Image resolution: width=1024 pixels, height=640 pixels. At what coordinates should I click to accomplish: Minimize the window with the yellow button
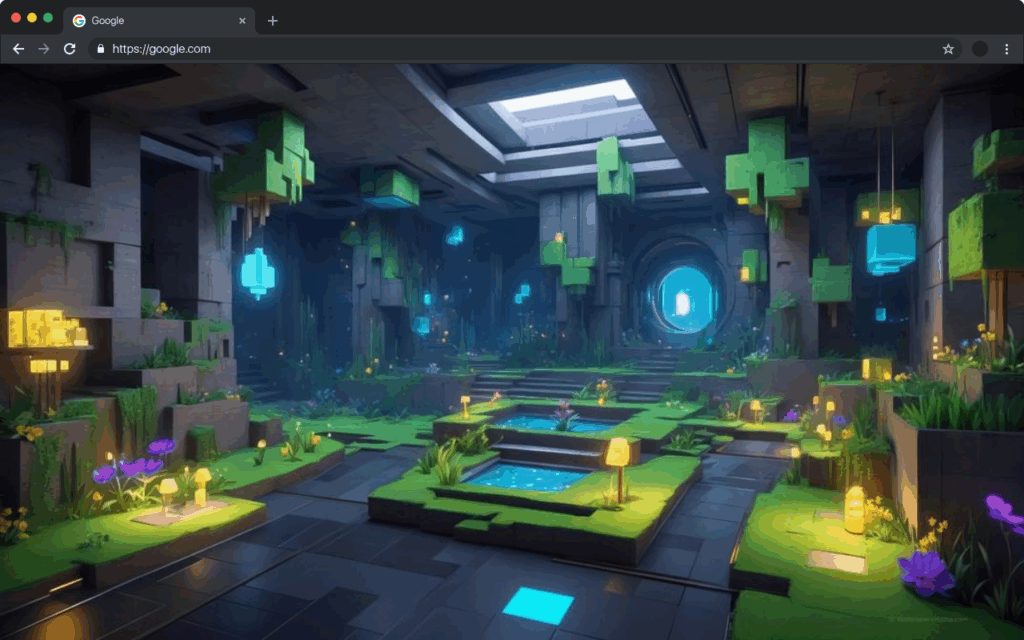pos(32,18)
